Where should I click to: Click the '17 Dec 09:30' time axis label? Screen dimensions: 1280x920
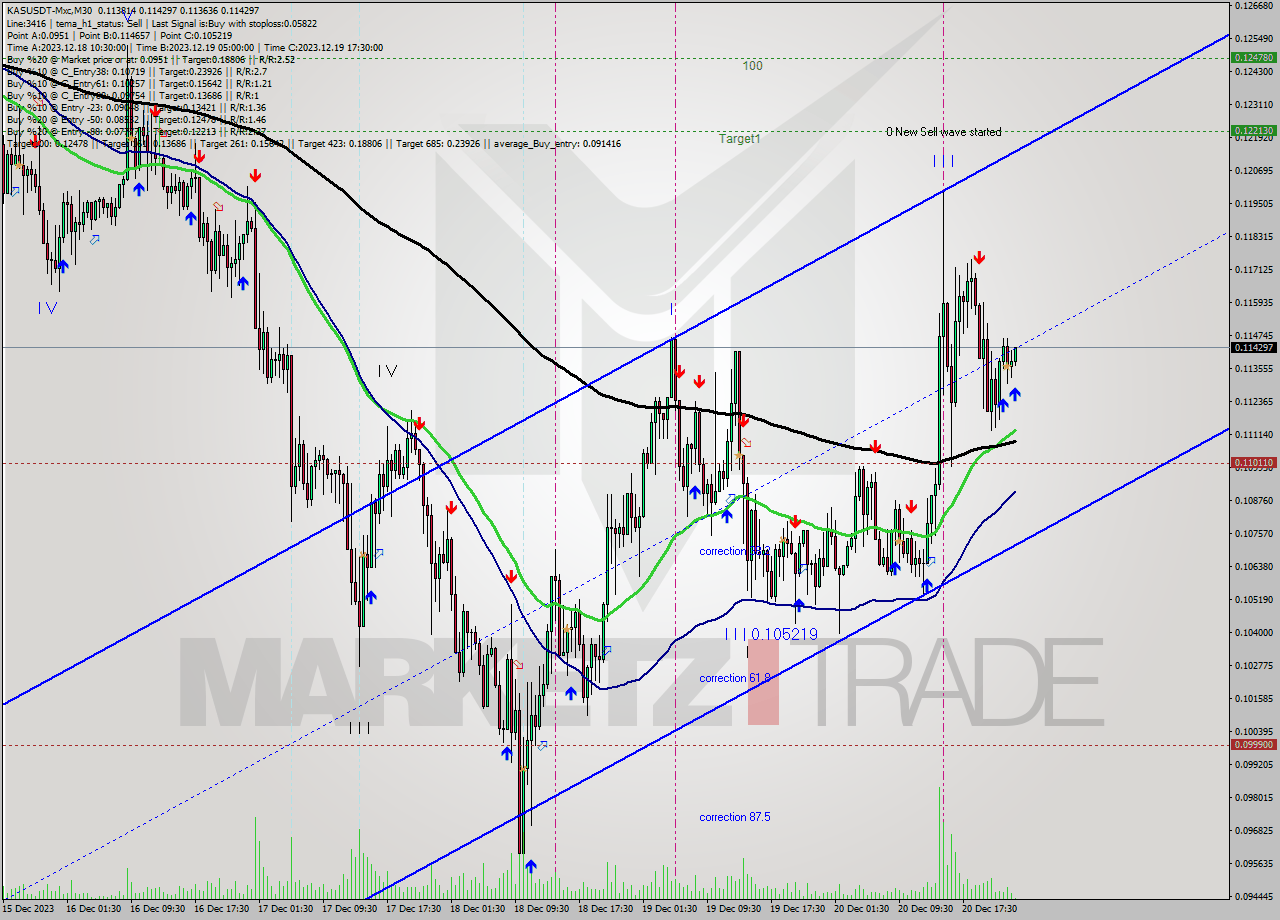[351, 909]
